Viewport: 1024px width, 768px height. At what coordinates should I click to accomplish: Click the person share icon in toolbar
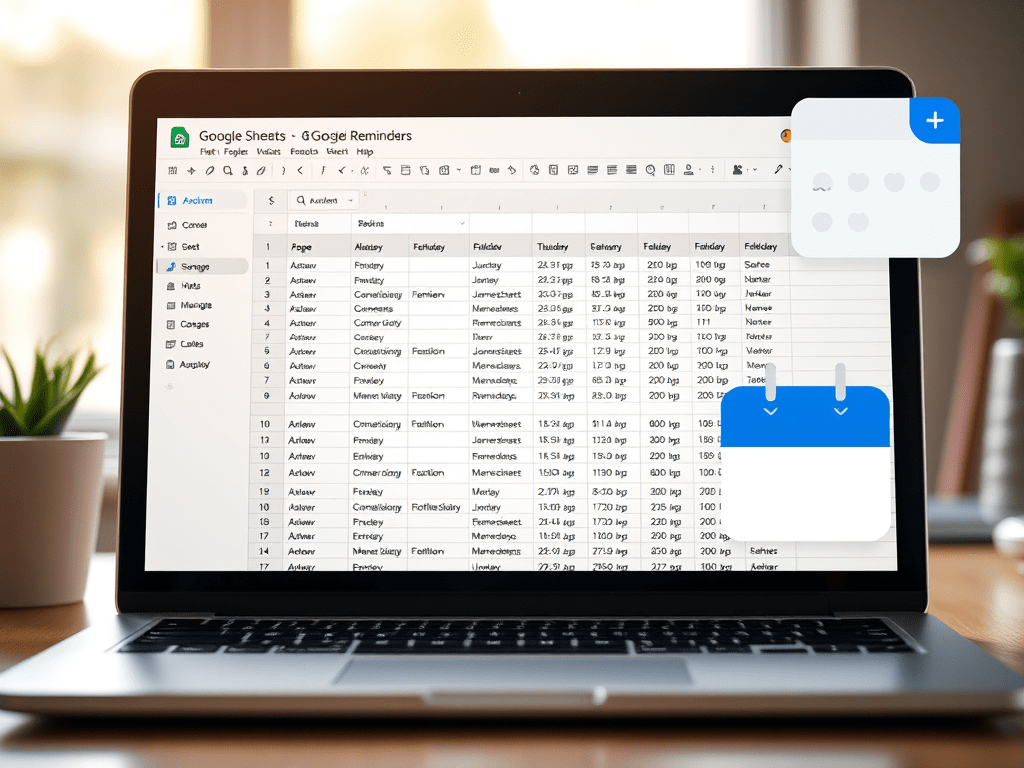coord(739,170)
